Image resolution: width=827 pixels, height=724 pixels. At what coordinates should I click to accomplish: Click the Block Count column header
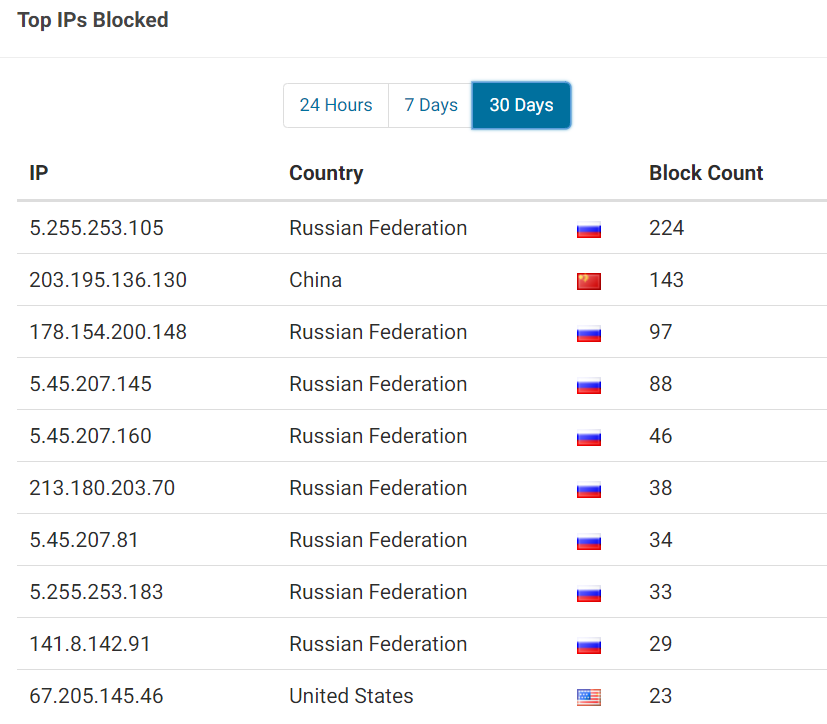(x=706, y=173)
